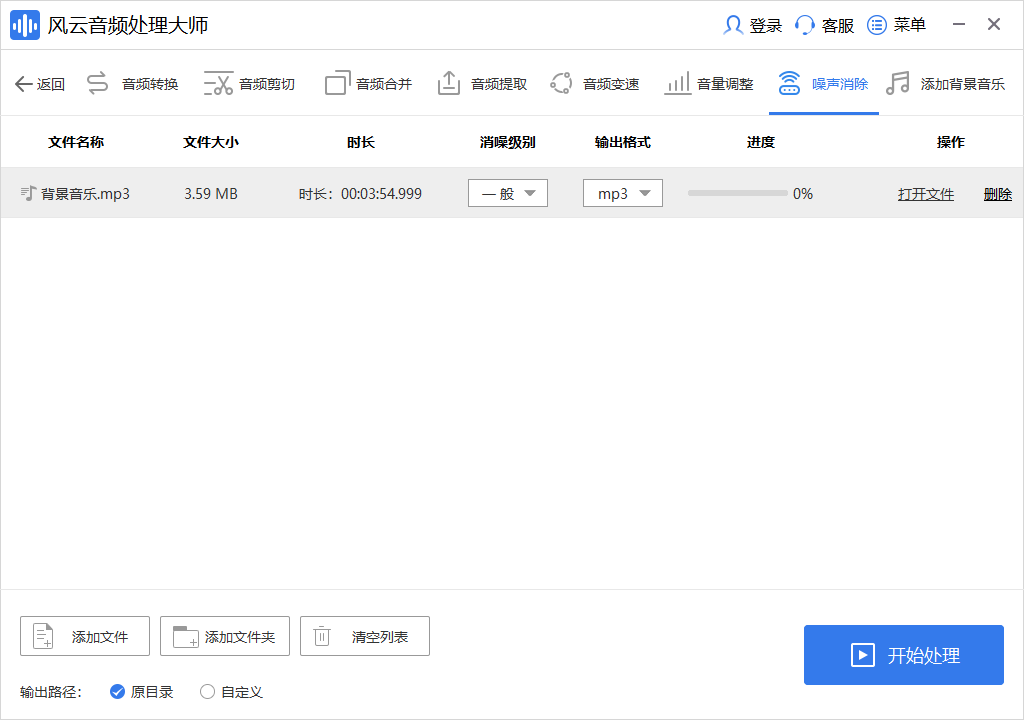
Task: Open the mp3 output format dropdown
Action: coord(622,193)
